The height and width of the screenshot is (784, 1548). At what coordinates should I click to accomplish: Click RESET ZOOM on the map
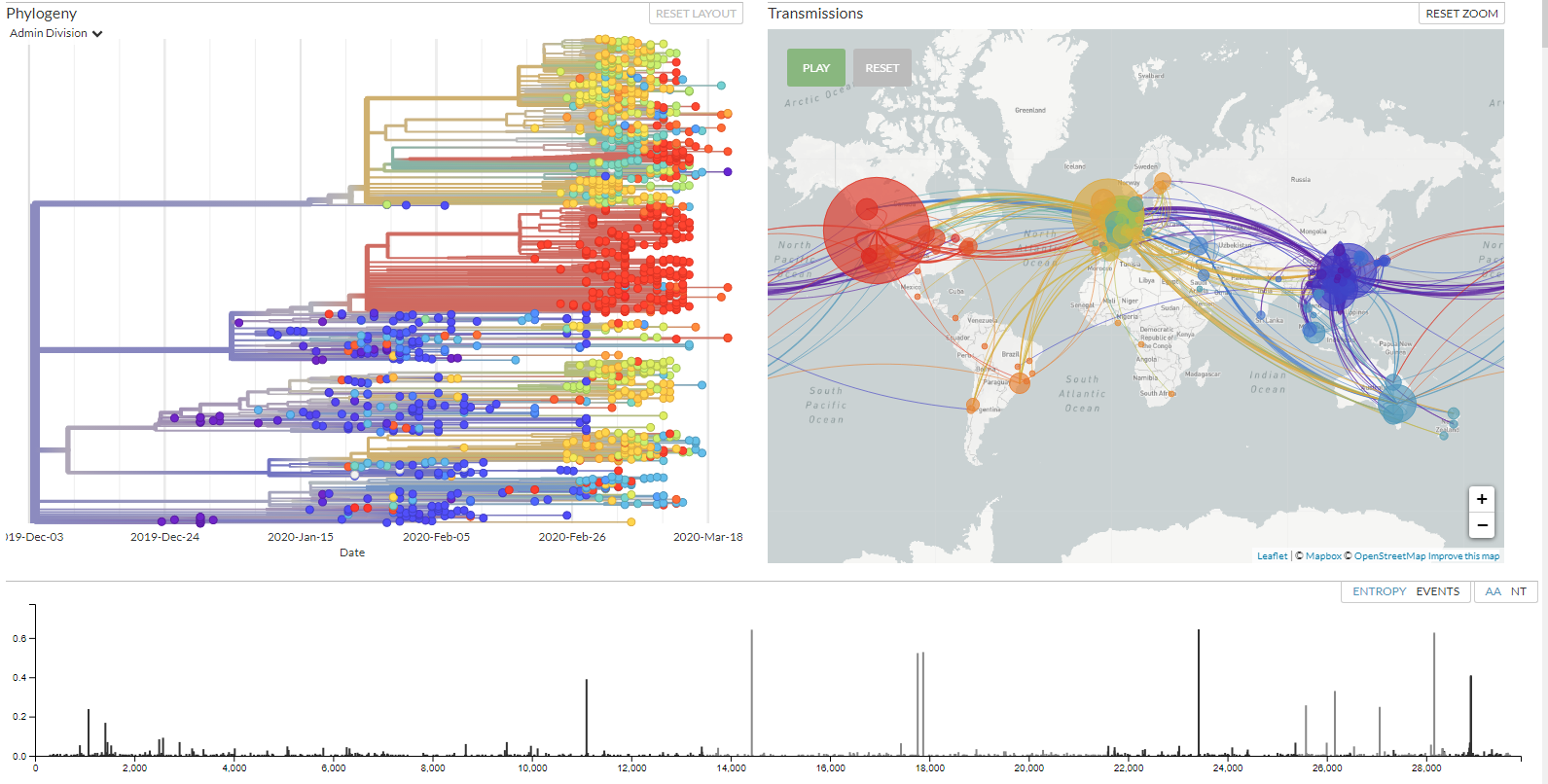tap(1460, 14)
